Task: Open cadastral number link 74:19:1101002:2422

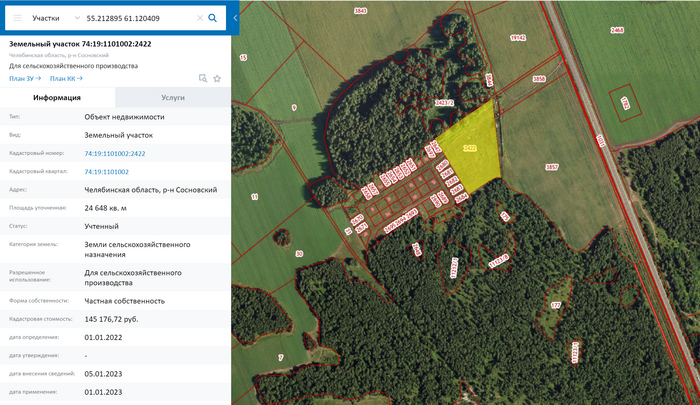Action: coord(115,153)
